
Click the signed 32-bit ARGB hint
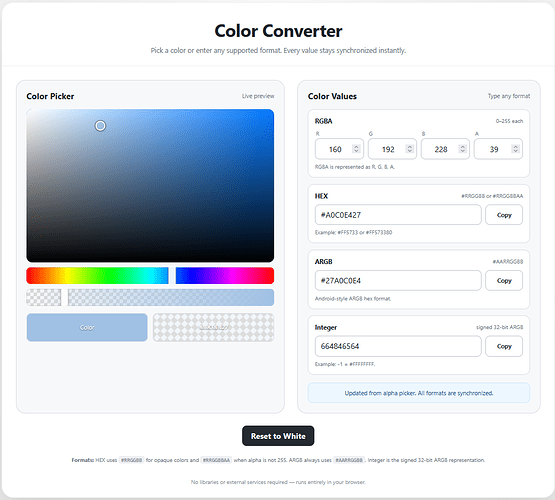[x=499, y=327]
